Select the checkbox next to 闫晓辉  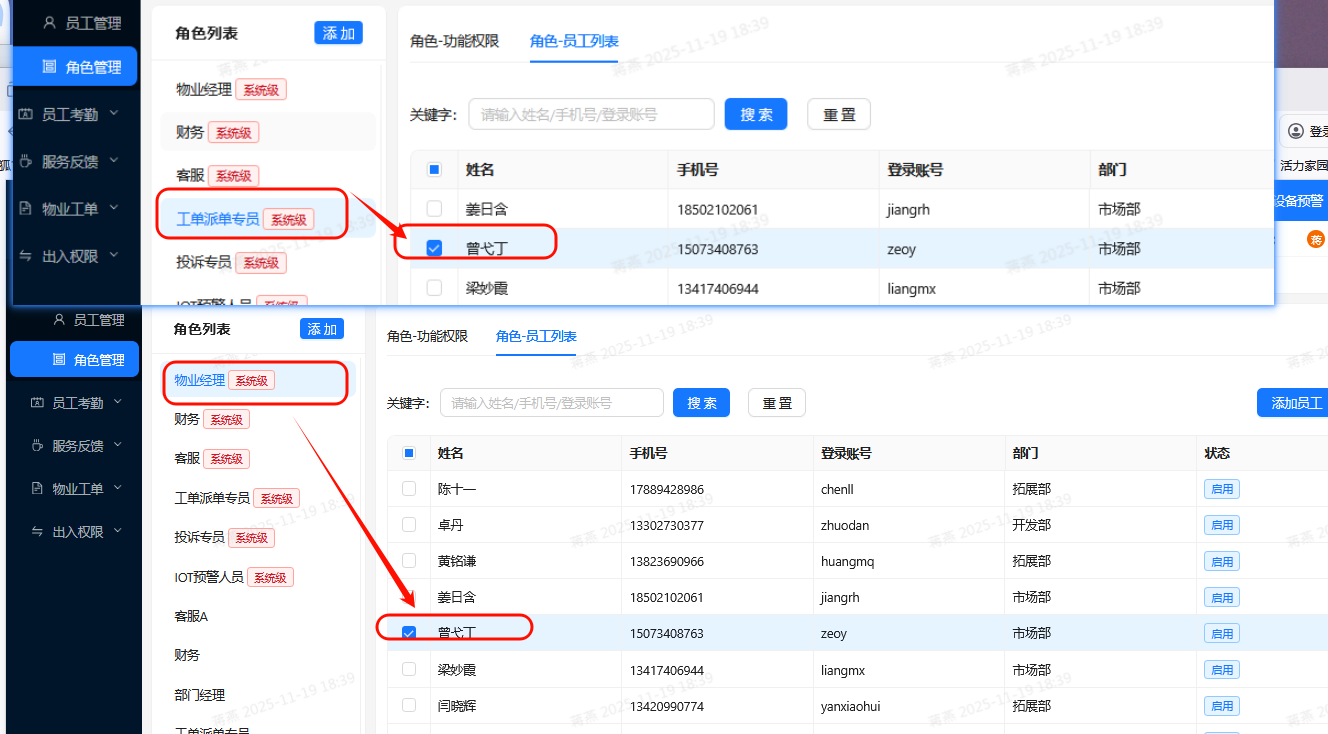click(x=408, y=706)
